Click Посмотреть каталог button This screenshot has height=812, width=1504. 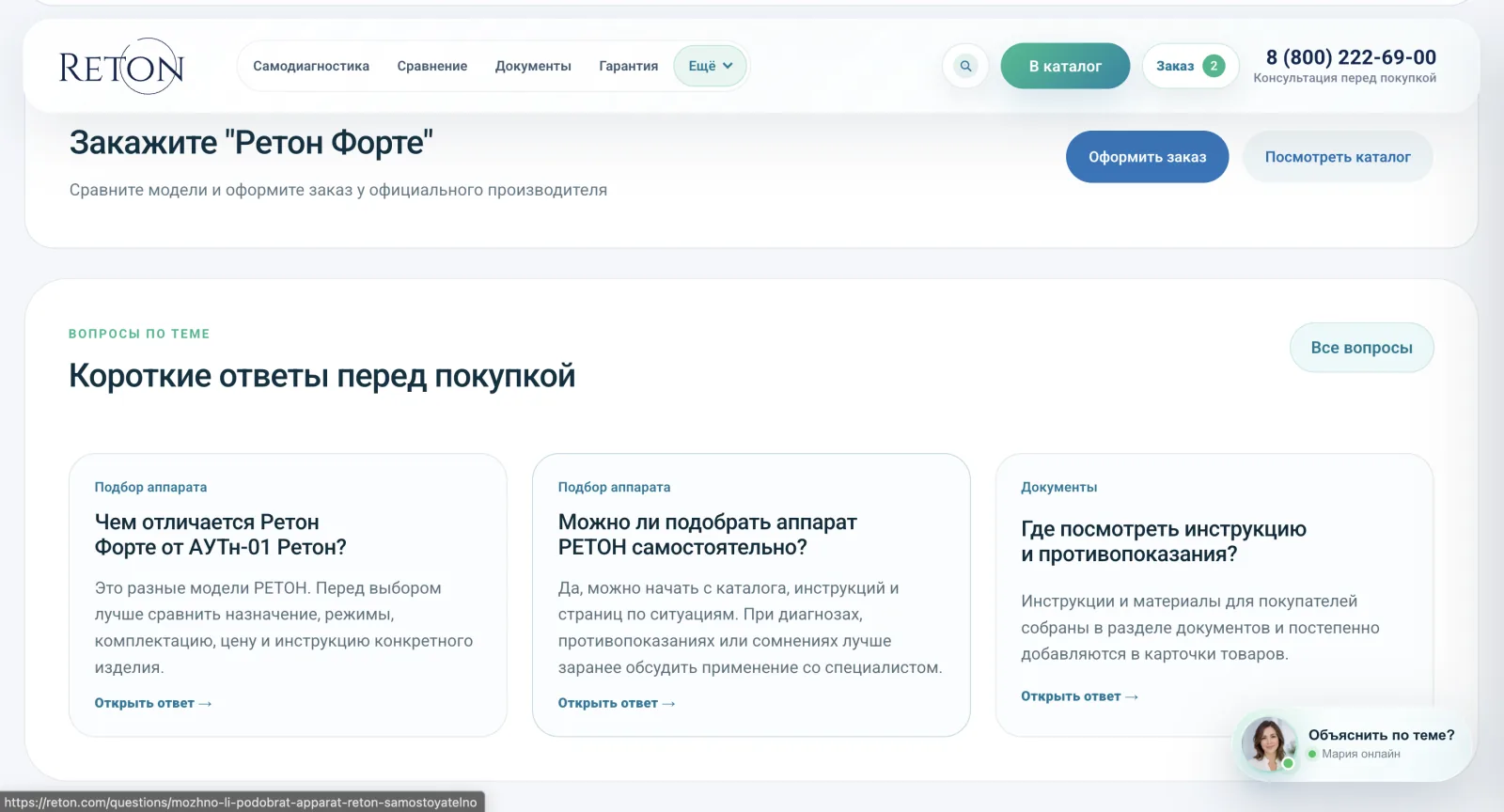1338,157
